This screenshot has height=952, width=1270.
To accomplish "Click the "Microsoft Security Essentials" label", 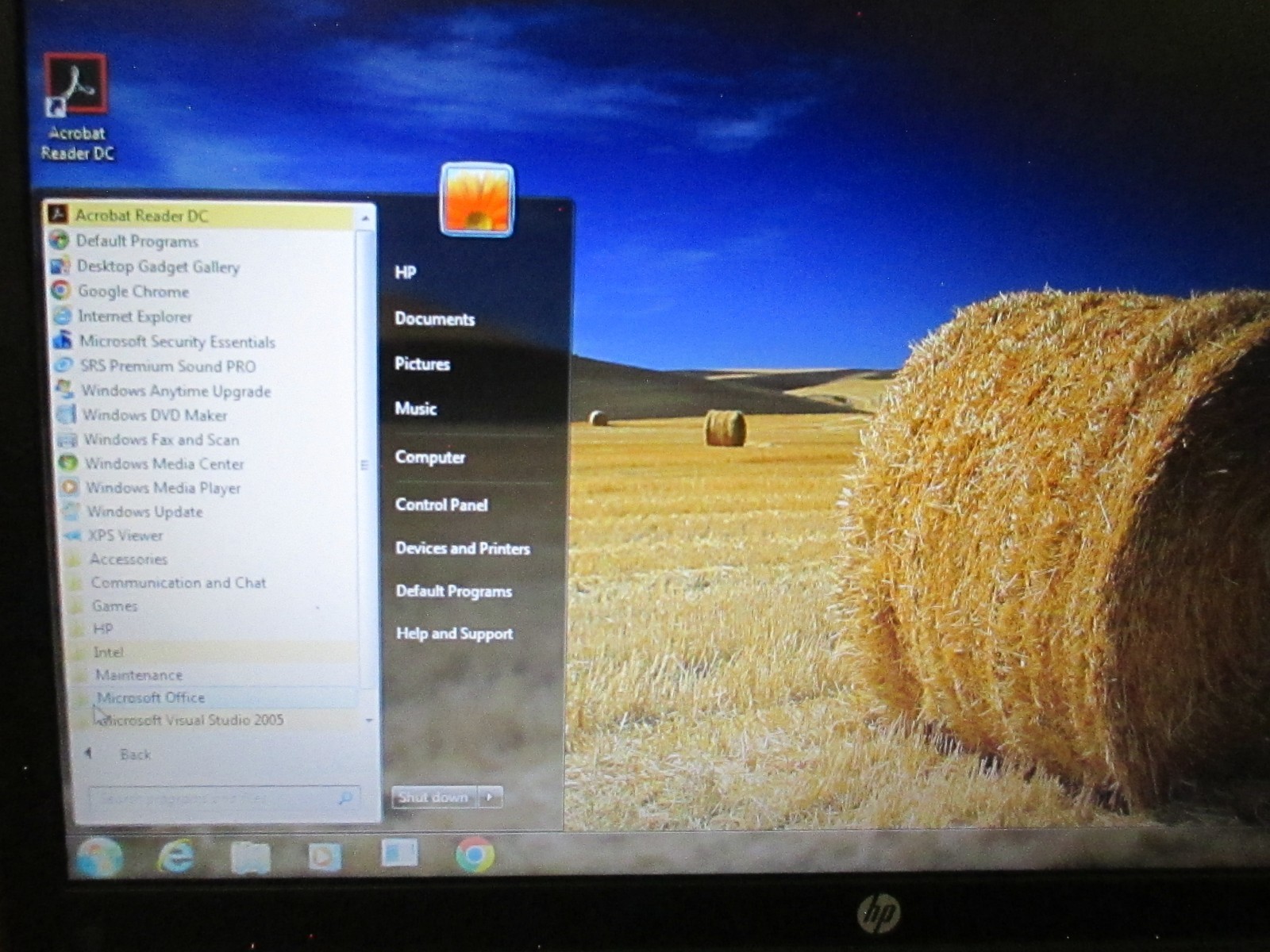I will pyautogui.click(x=177, y=341).
